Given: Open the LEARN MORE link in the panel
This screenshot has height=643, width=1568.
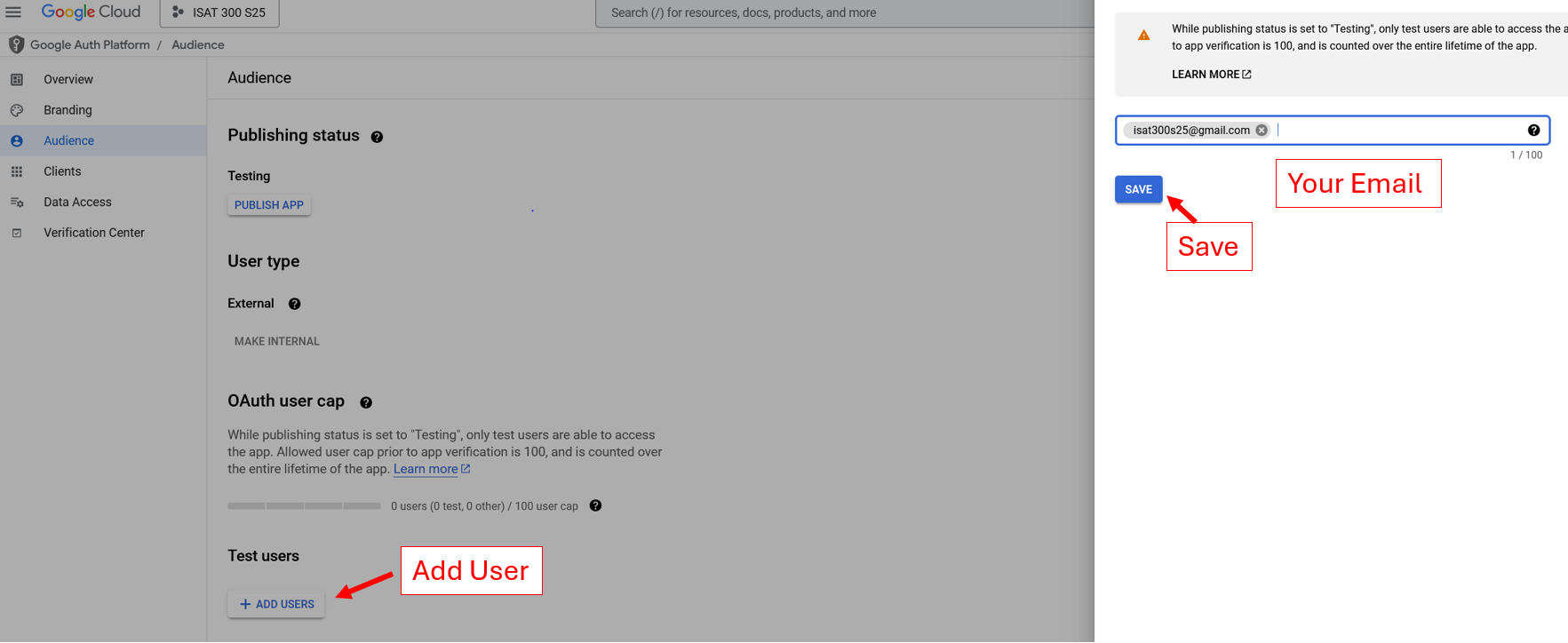Looking at the screenshot, I should [1212, 75].
